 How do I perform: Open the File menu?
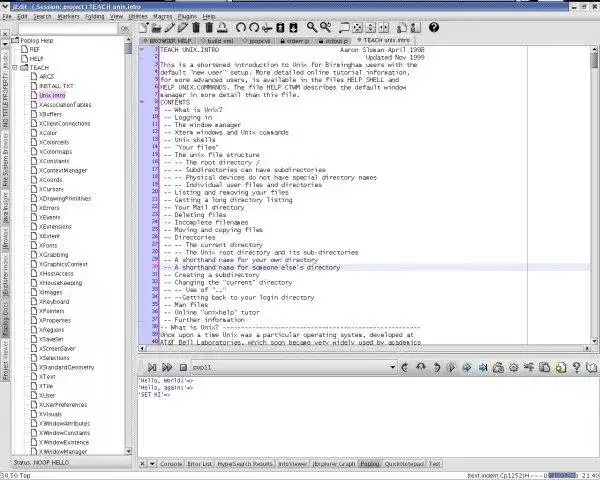pyautogui.click(x=7, y=16)
